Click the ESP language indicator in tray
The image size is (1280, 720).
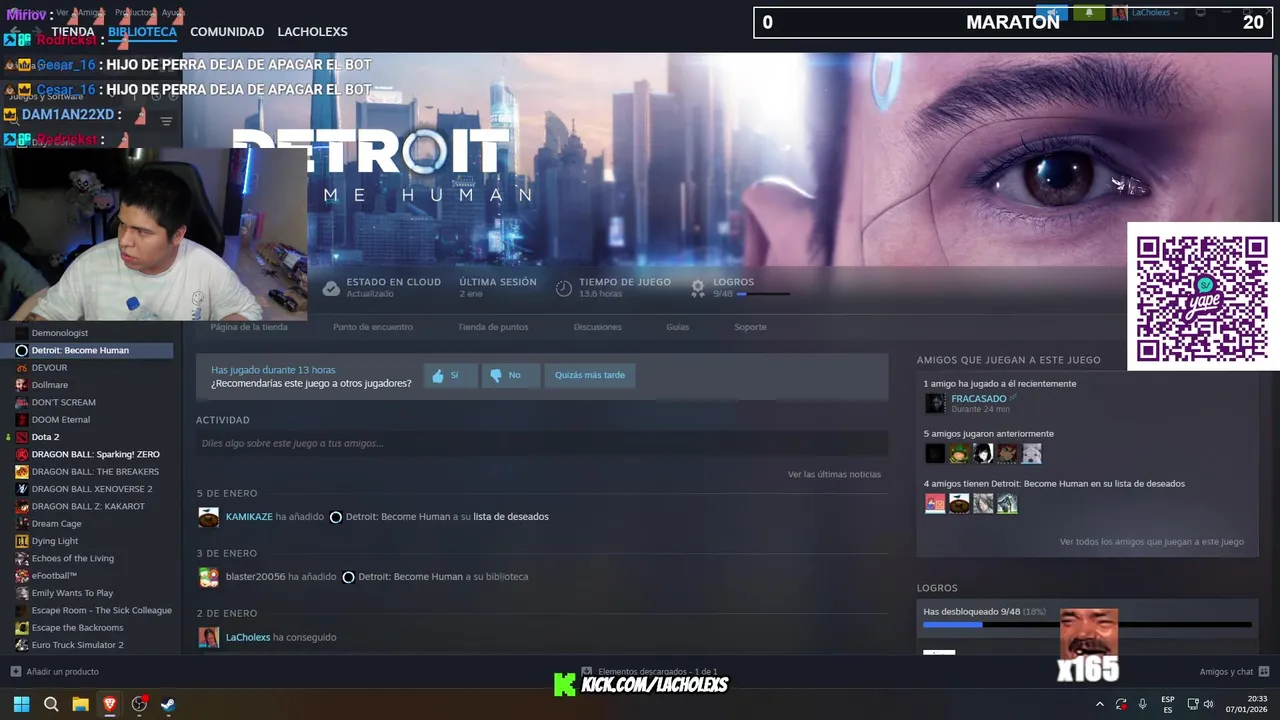(1168, 704)
